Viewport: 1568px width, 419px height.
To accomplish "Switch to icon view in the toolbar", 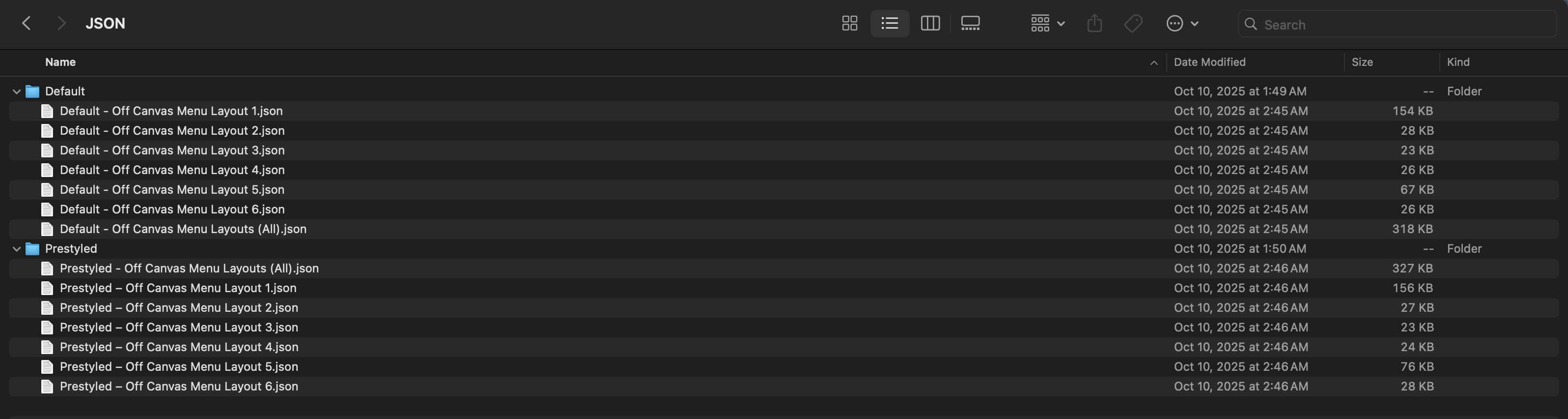I will click(x=850, y=23).
